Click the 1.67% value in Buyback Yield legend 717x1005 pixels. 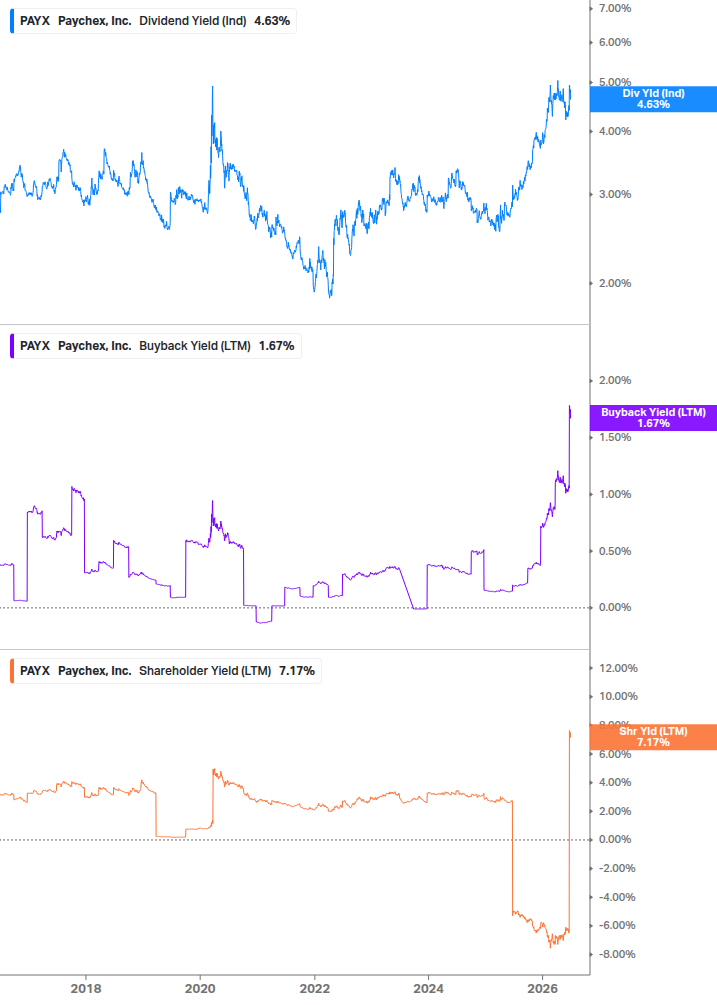pos(277,346)
